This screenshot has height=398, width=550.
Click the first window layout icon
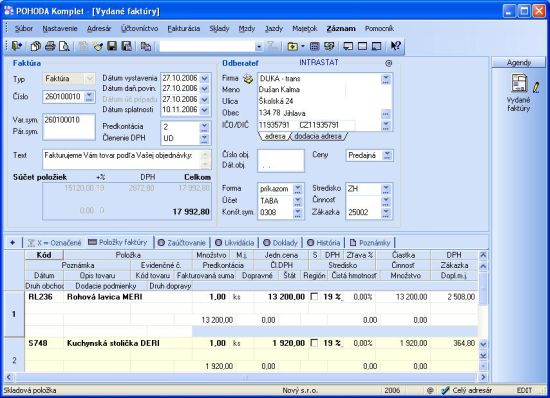348,46
